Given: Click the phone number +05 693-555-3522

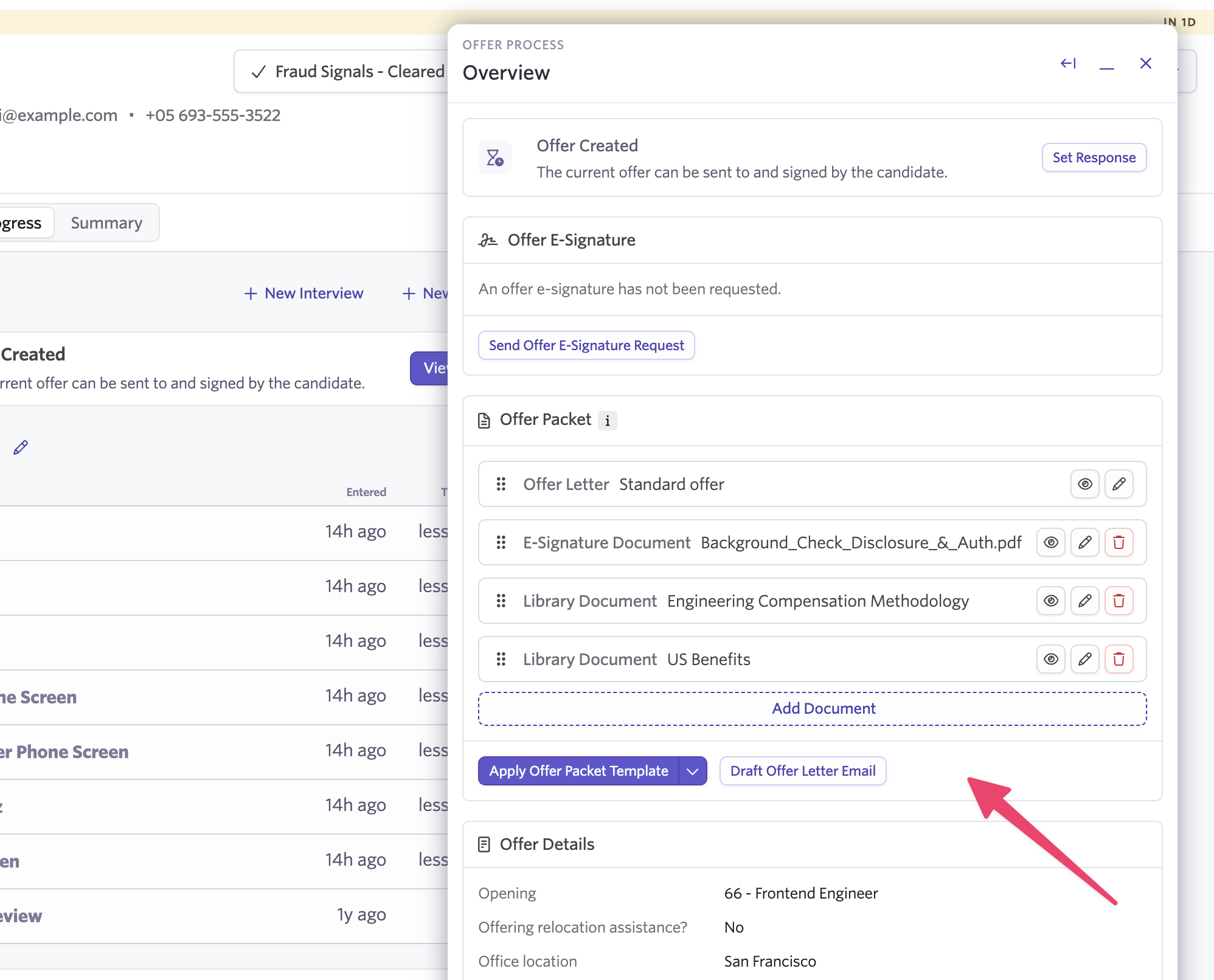Looking at the screenshot, I should coord(213,116).
